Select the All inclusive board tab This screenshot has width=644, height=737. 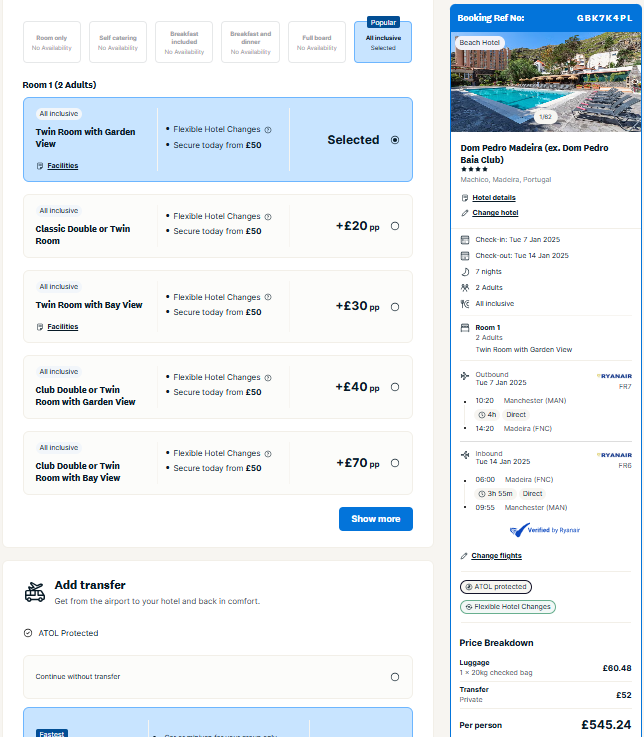point(383,42)
